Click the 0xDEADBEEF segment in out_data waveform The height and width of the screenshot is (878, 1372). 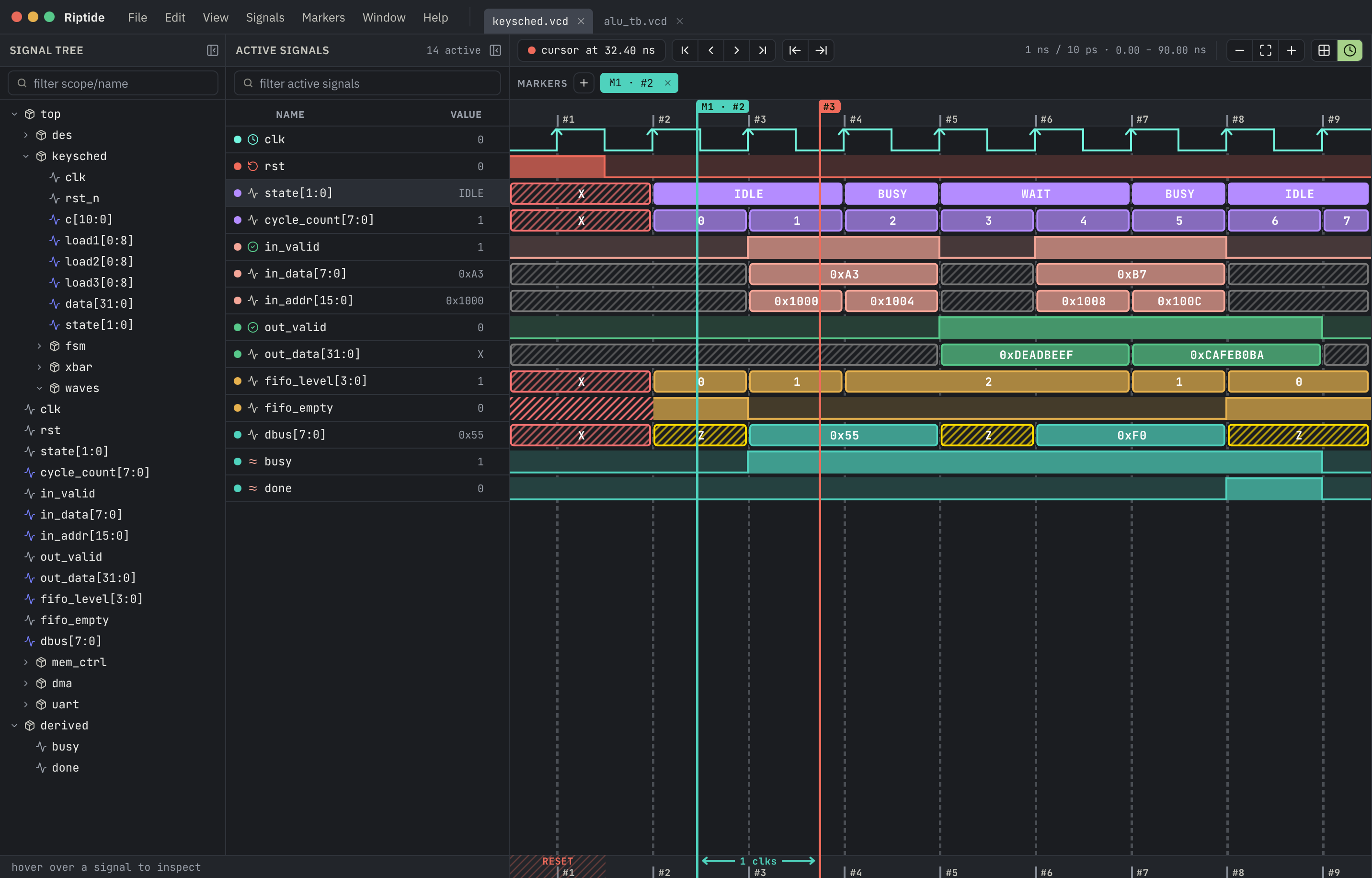(1035, 355)
